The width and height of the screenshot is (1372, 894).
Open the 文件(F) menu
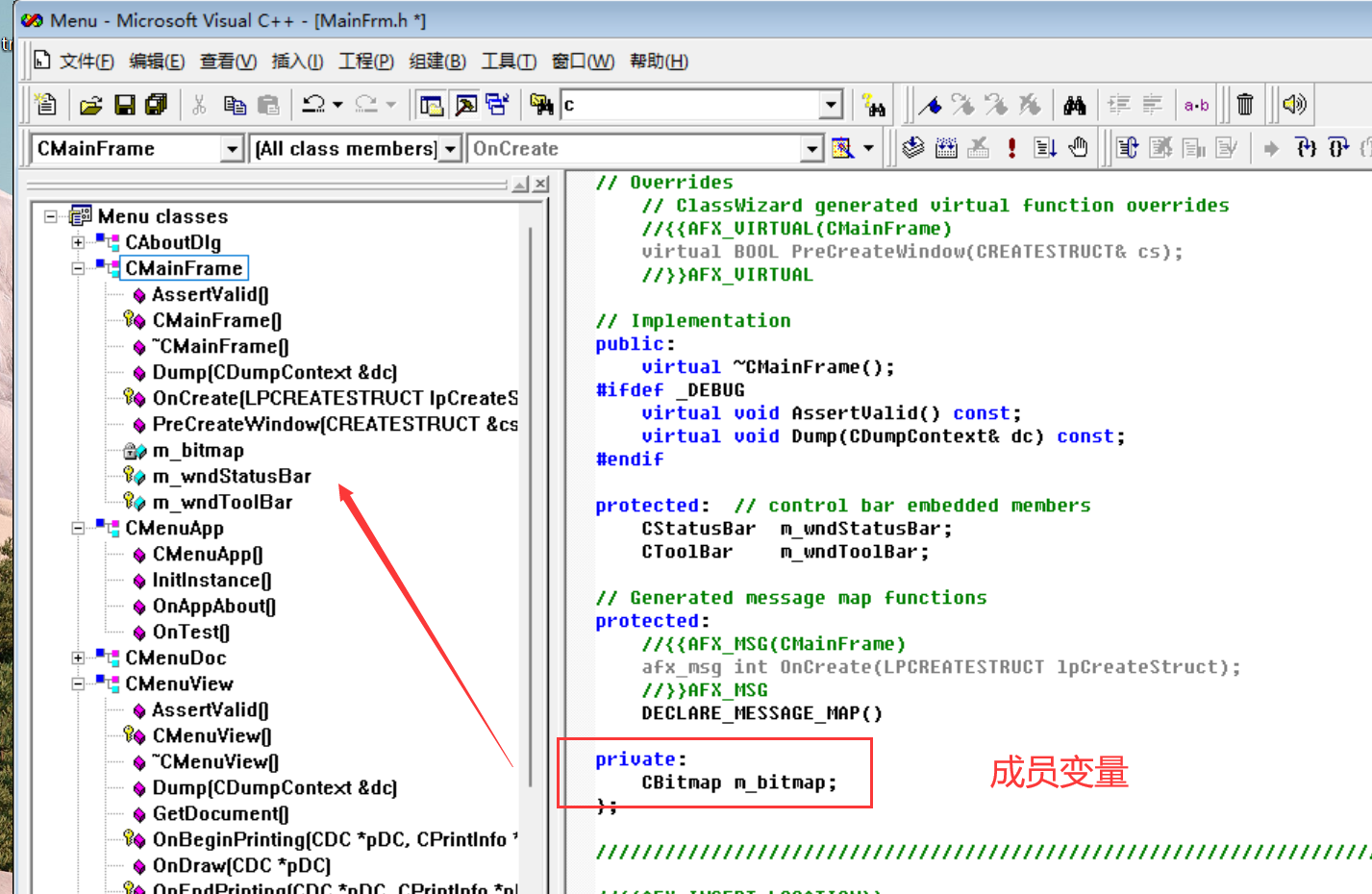[x=87, y=62]
